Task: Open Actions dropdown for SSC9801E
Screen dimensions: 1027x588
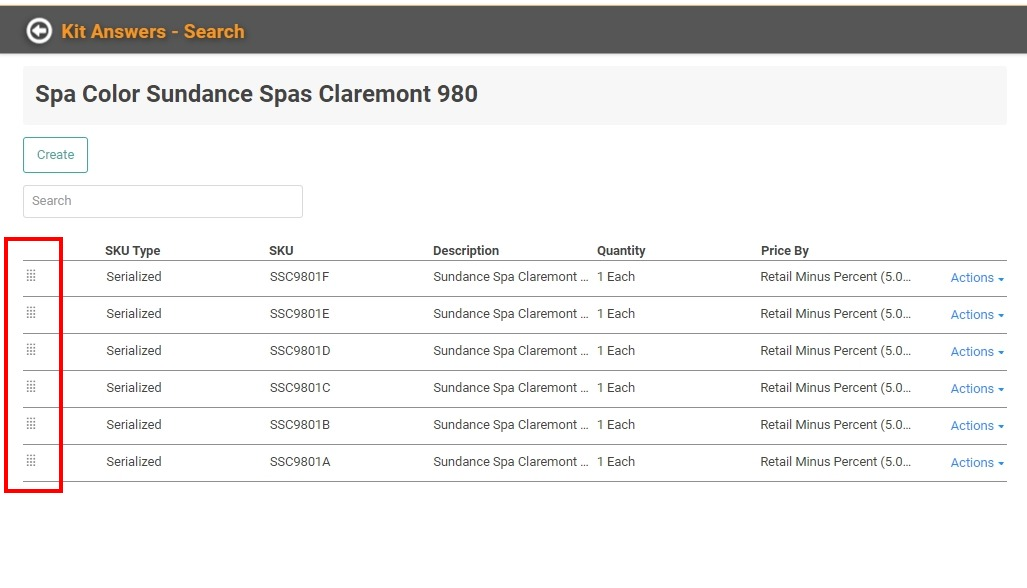Action: pyautogui.click(x=977, y=314)
